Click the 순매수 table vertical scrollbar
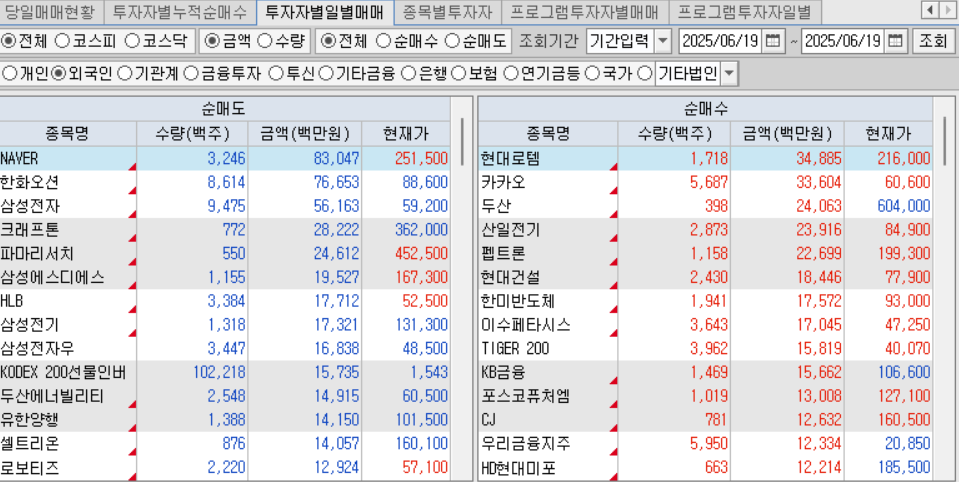This screenshot has width=959, height=482. point(944,142)
